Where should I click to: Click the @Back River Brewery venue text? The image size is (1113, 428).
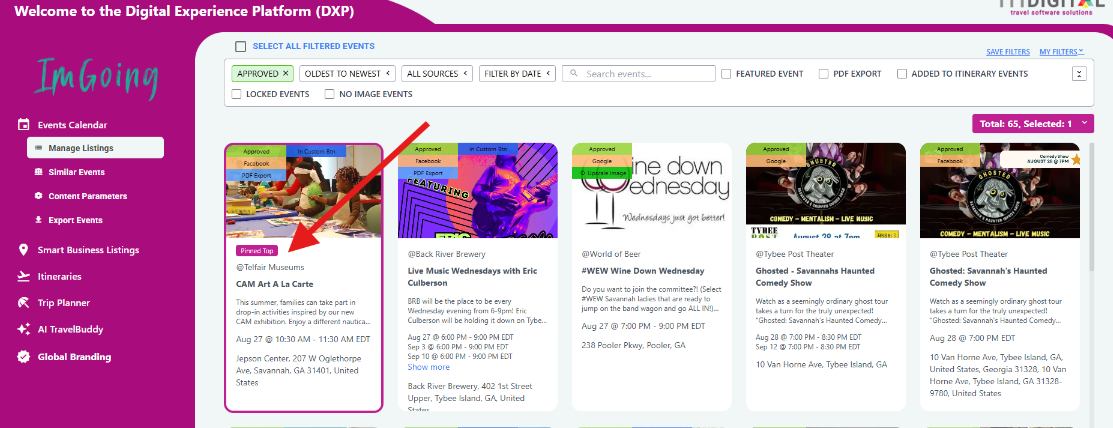point(446,254)
